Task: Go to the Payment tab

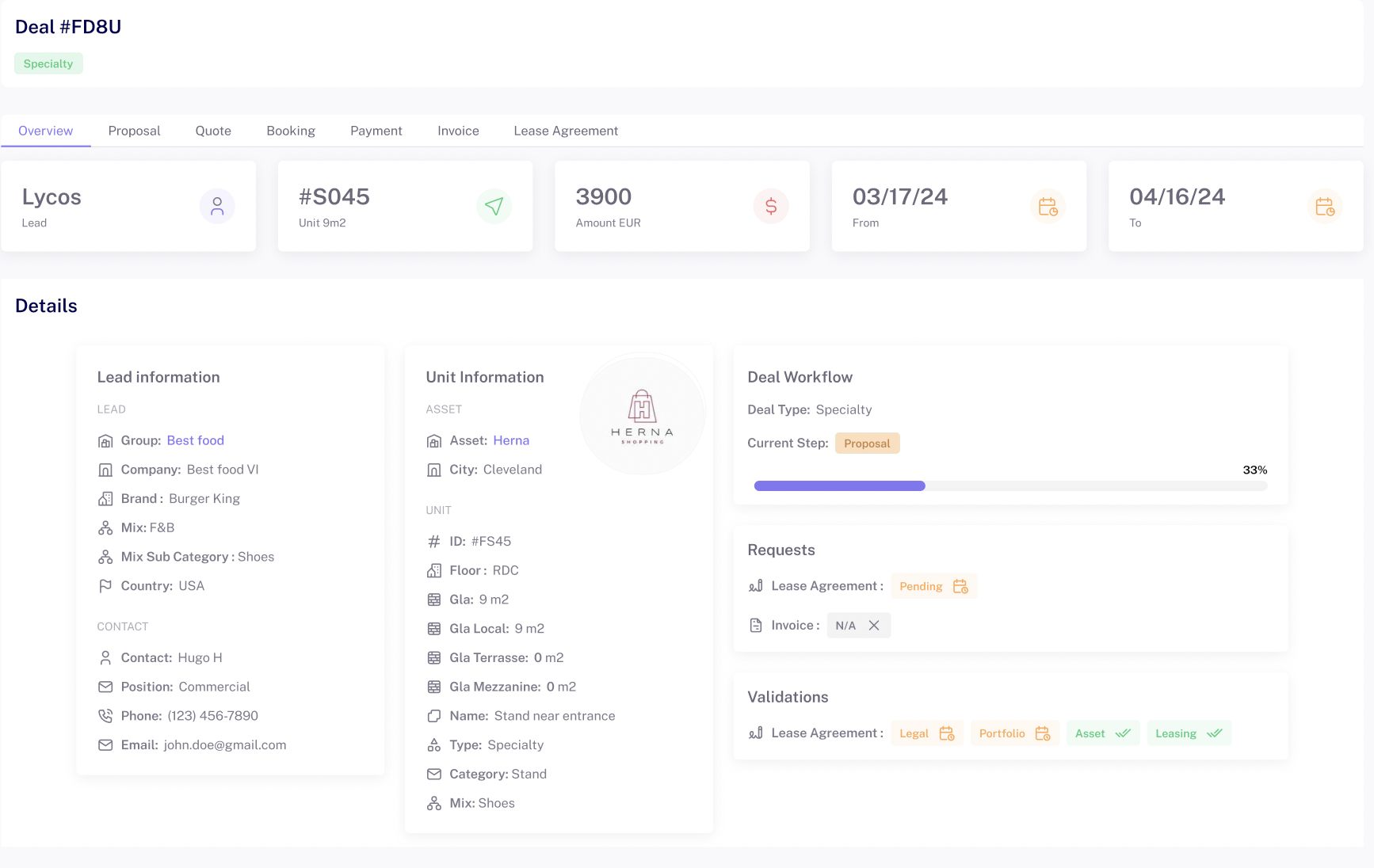Action: pos(376,131)
